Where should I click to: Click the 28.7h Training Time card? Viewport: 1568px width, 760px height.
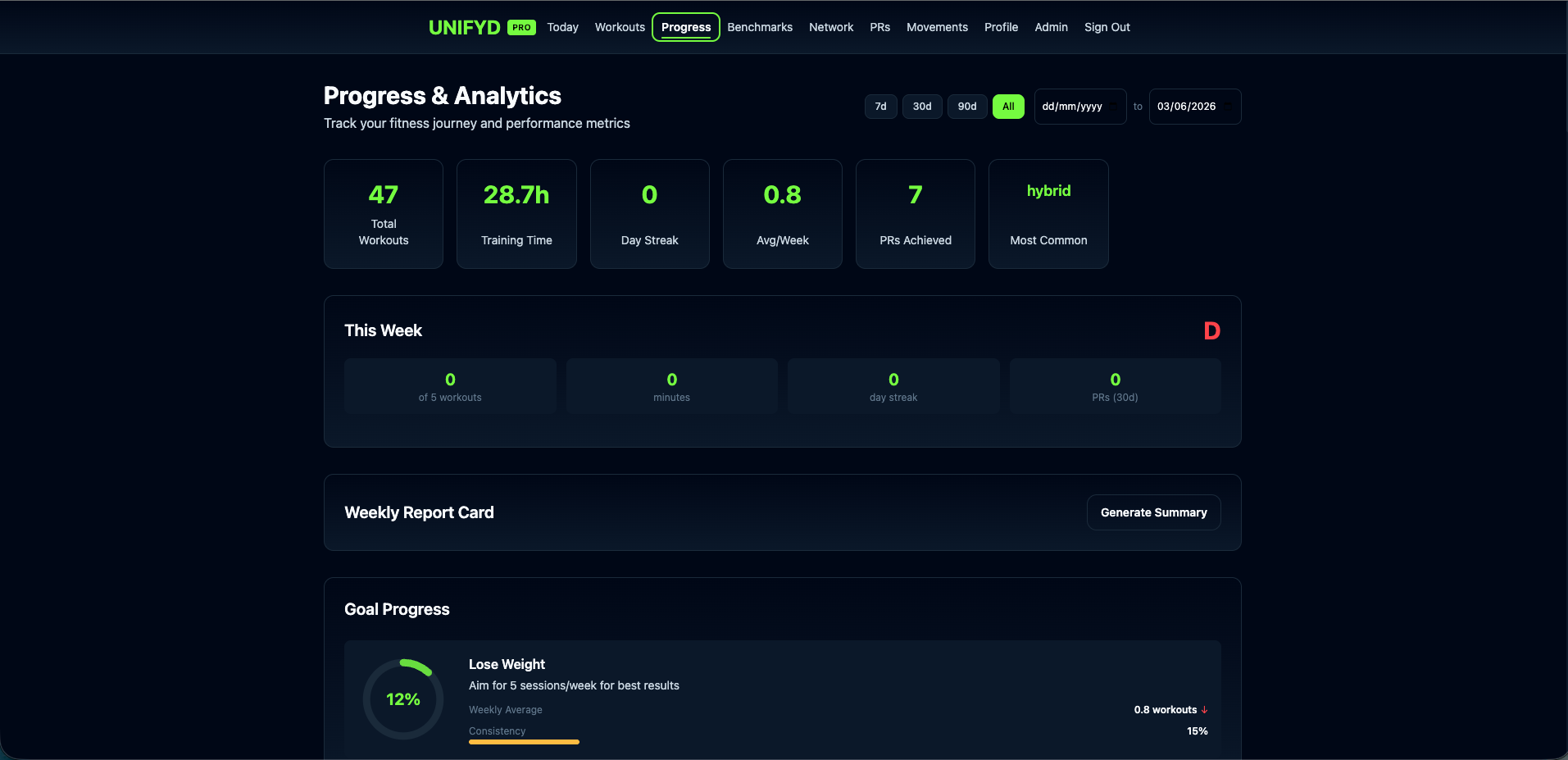point(516,214)
